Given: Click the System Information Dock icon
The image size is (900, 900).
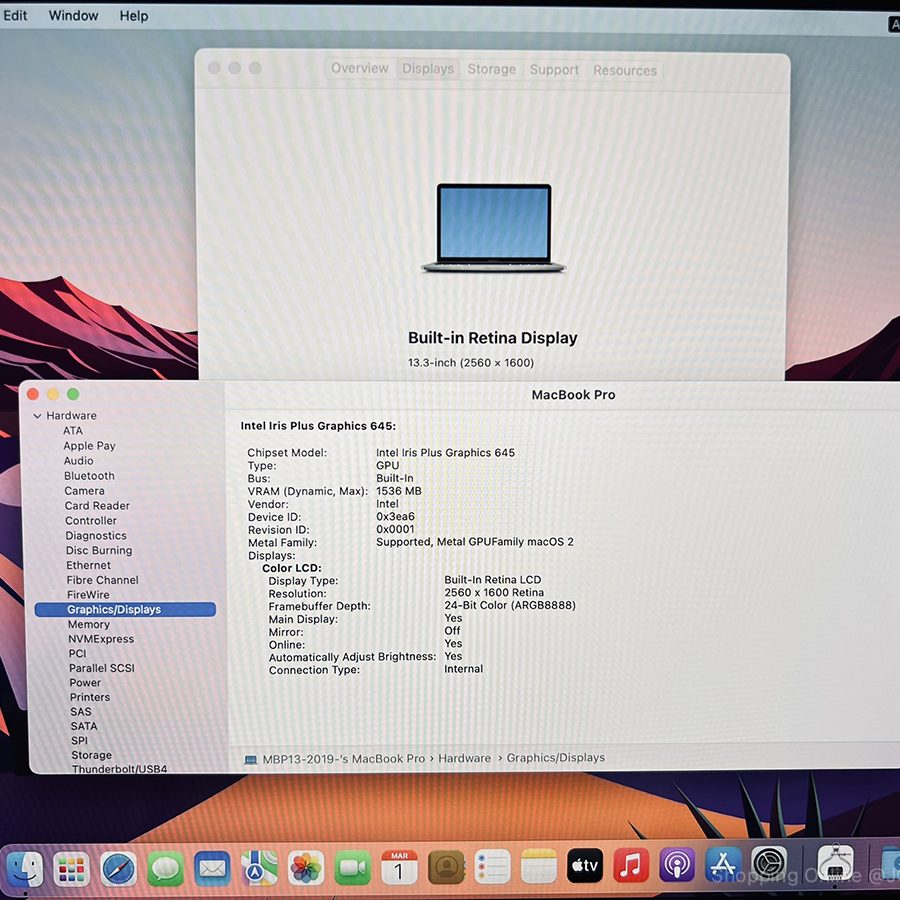Looking at the screenshot, I should pos(835,862).
